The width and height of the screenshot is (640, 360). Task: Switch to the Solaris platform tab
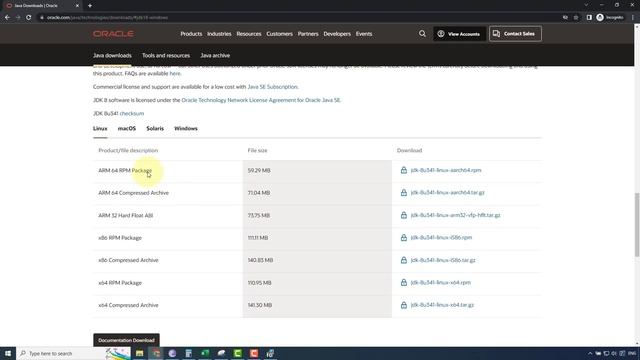click(155, 129)
